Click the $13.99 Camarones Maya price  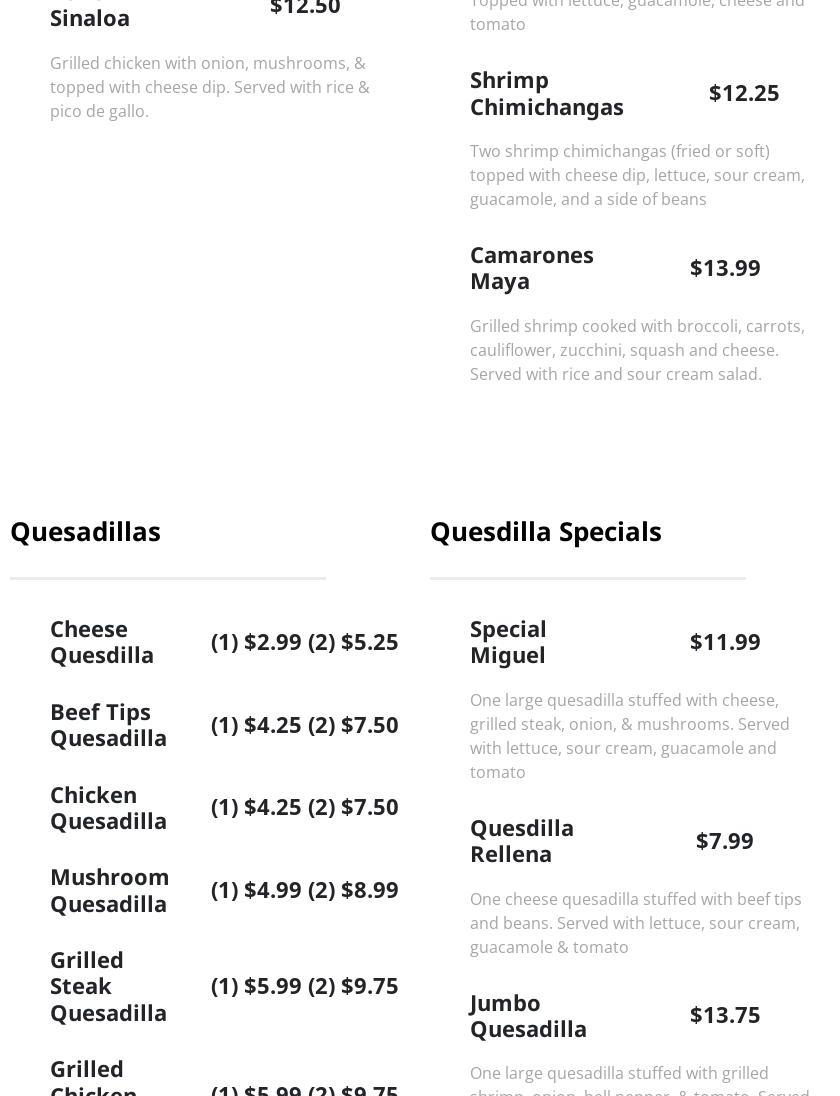[x=724, y=268]
